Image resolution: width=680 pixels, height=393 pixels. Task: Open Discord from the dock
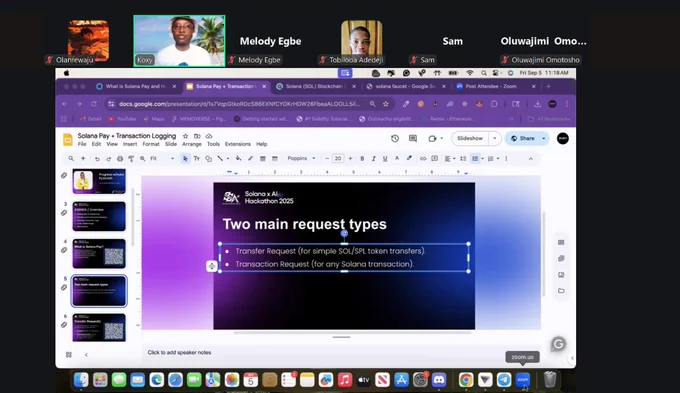click(x=439, y=380)
